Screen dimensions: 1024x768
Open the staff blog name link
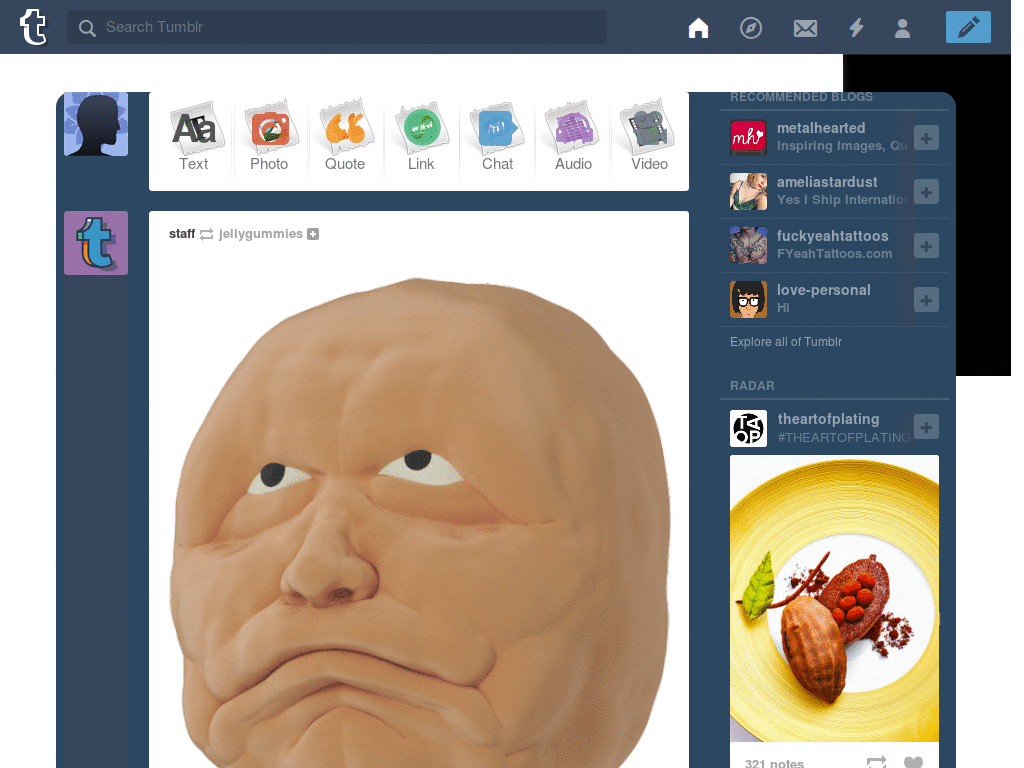click(x=182, y=234)
